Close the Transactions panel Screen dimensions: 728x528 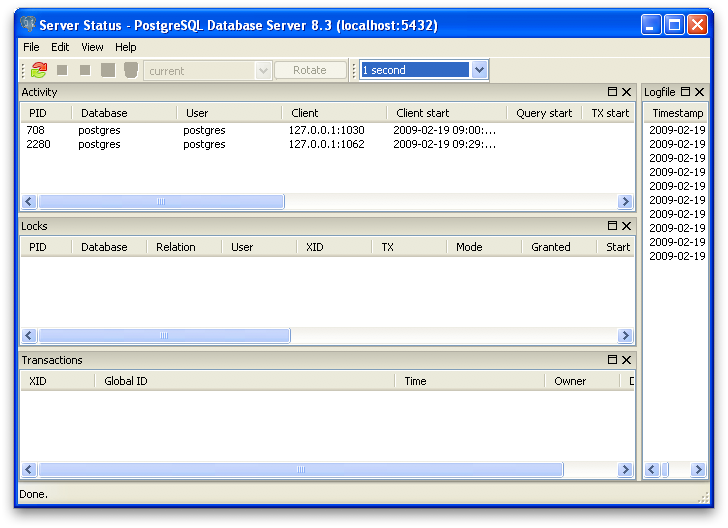627,360
